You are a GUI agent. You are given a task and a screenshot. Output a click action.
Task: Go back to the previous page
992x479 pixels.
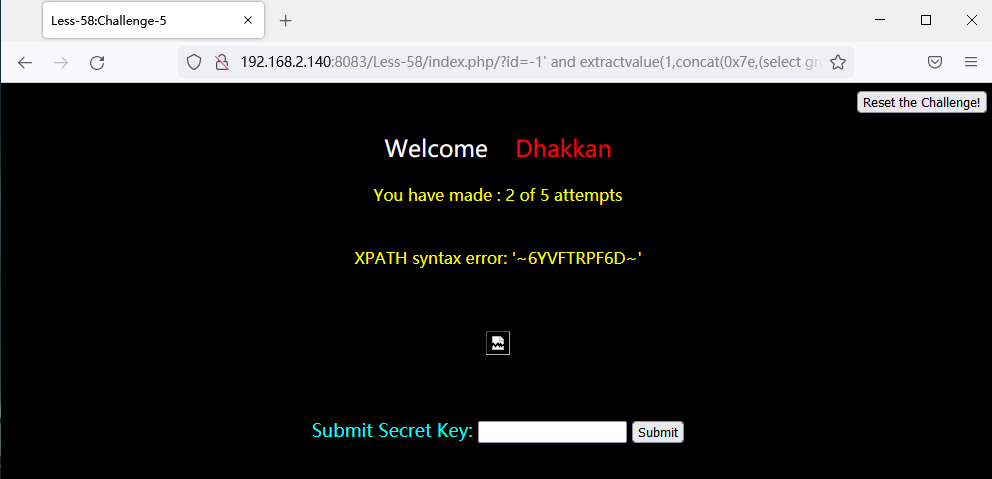pyautogui.click(x=25, y=62)
